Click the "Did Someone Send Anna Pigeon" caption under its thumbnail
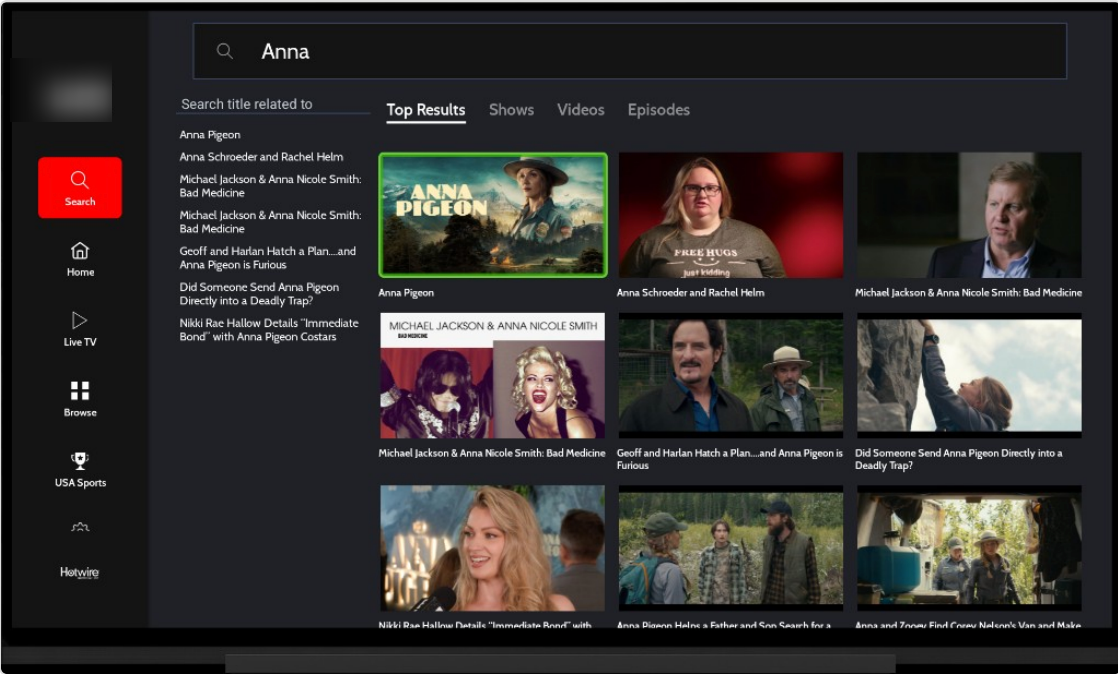Screen dimensions: 1118x674 tap(958, 459)
